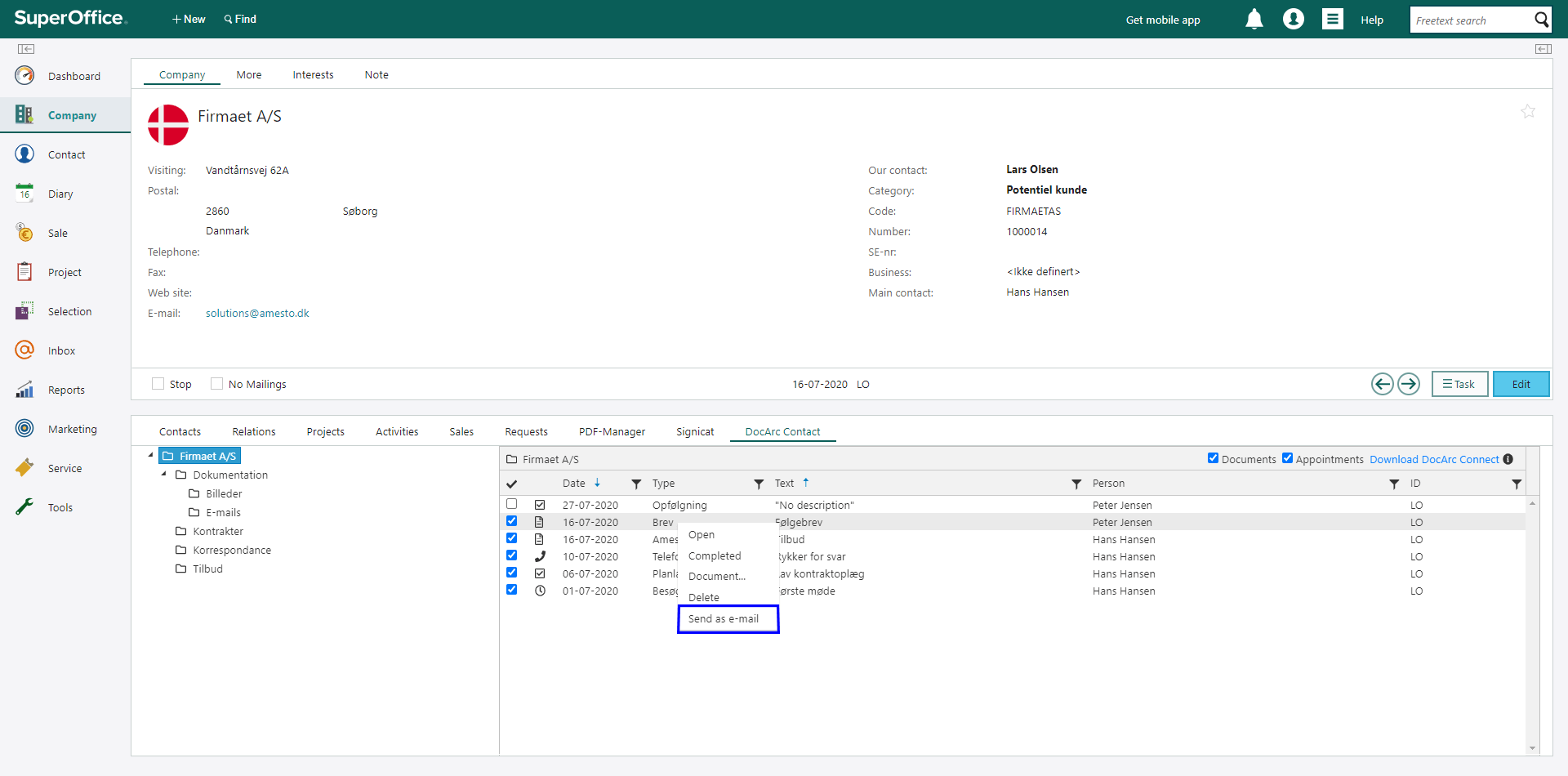Open the solutions@amesto.dk email link
Screen dimensions: 1568x776
coord(257,314)
